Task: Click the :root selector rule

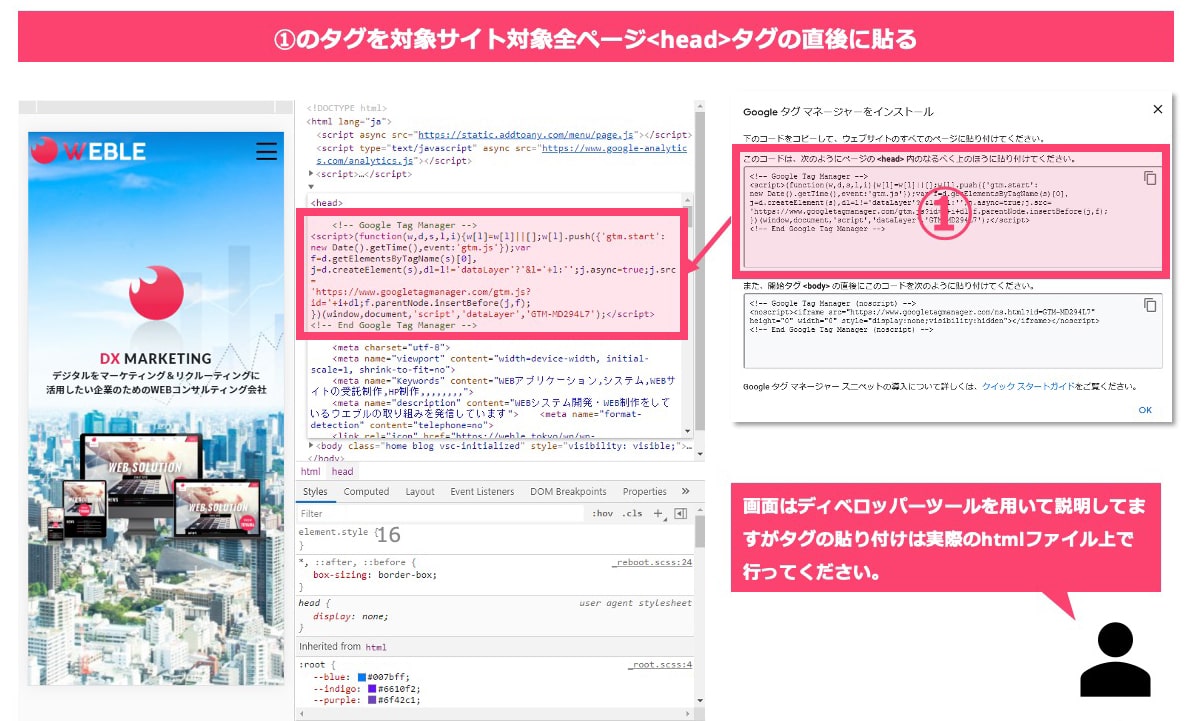Action: (317, 664)
